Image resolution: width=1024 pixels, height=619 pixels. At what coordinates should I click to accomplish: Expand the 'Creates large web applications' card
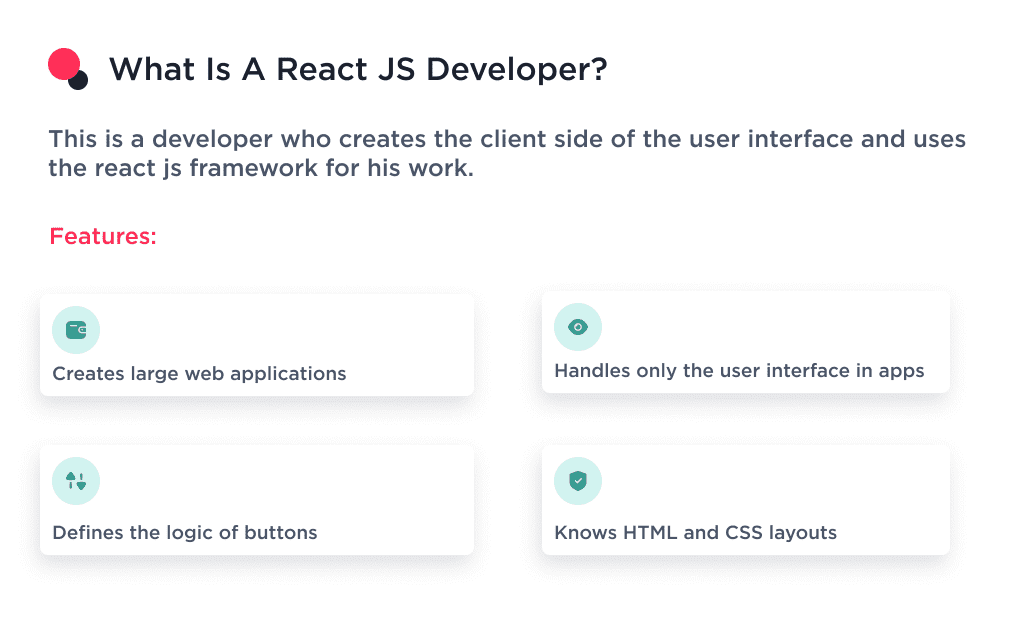(x=256, y=344)
